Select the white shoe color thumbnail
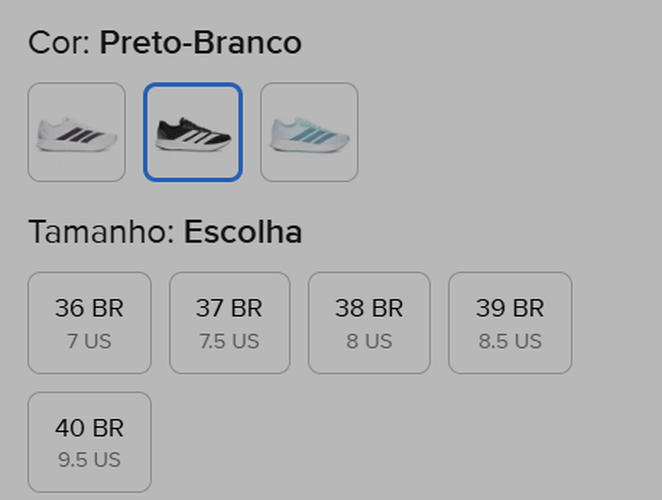This screenshot has height=500, width=662. [x=76, y=132]
